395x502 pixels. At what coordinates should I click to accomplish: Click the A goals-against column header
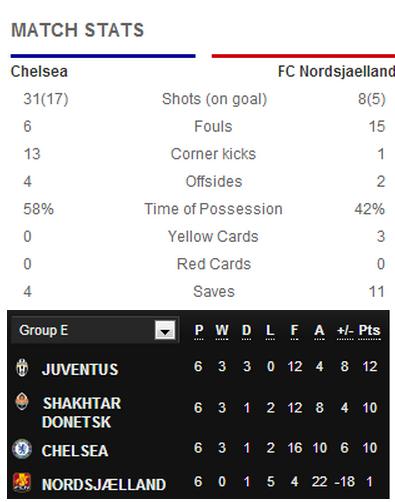pos(319,331)
